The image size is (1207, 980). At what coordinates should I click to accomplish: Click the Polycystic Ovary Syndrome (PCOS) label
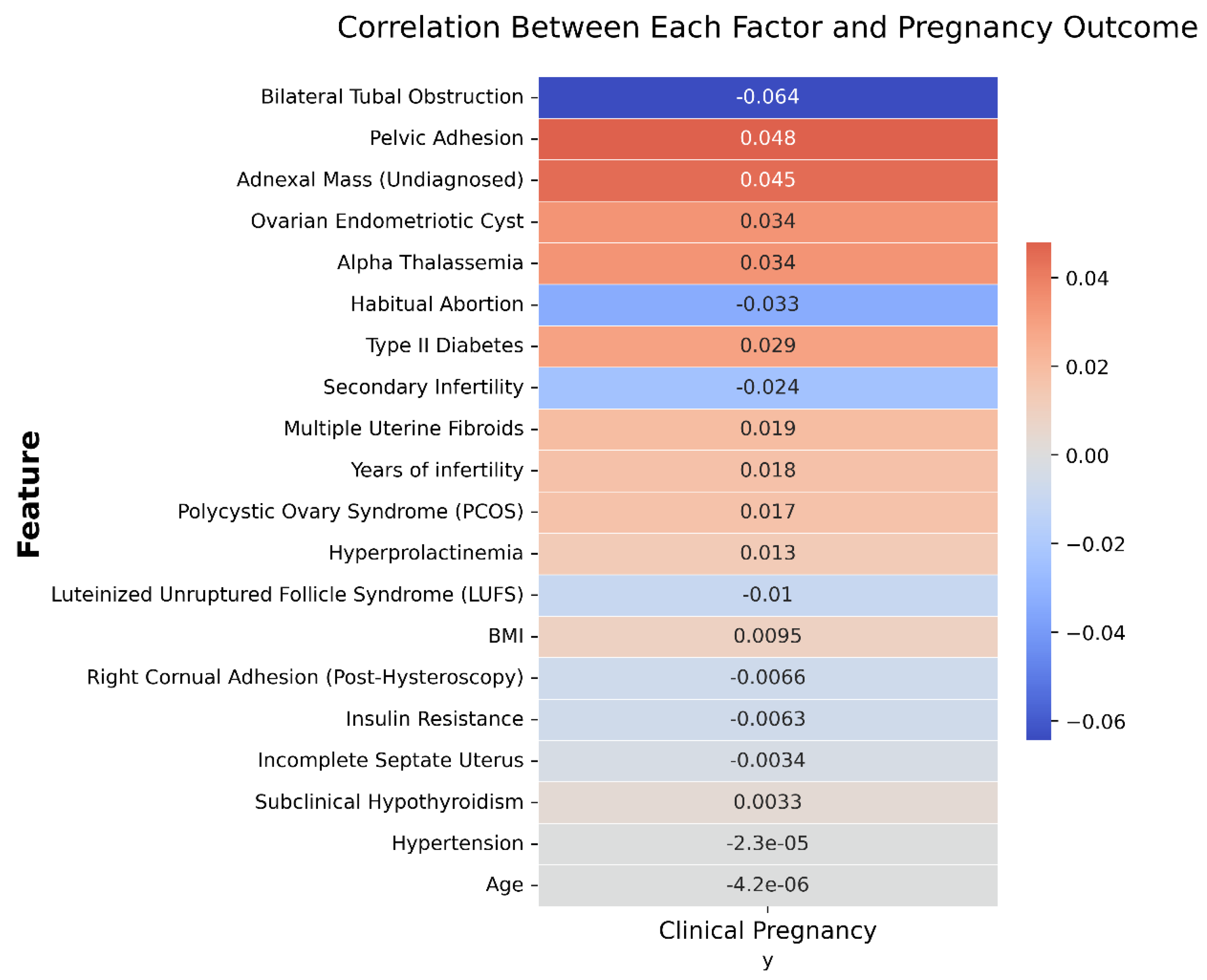pos(350,511)
